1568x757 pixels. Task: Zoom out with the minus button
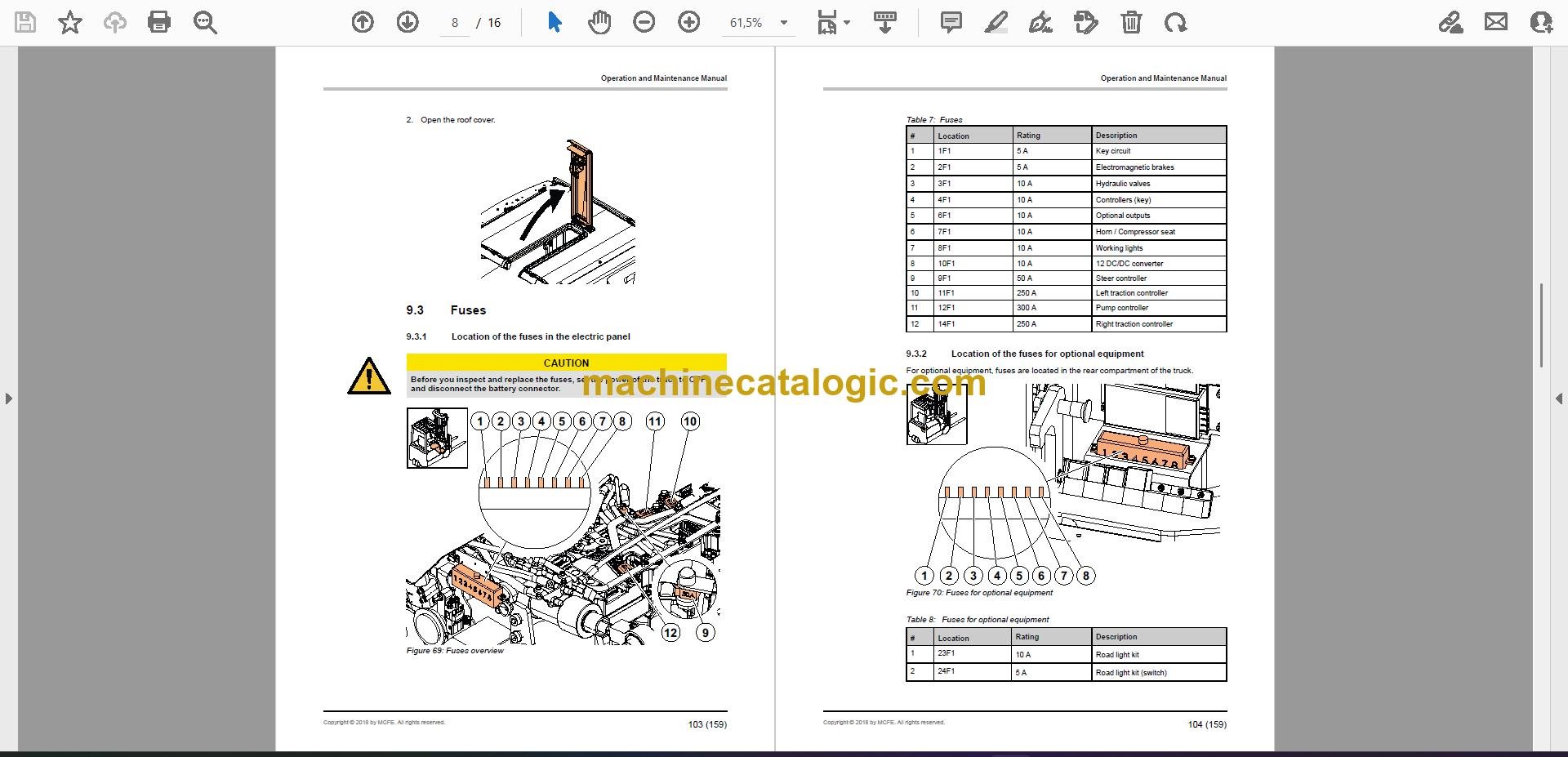pos(644,23)
